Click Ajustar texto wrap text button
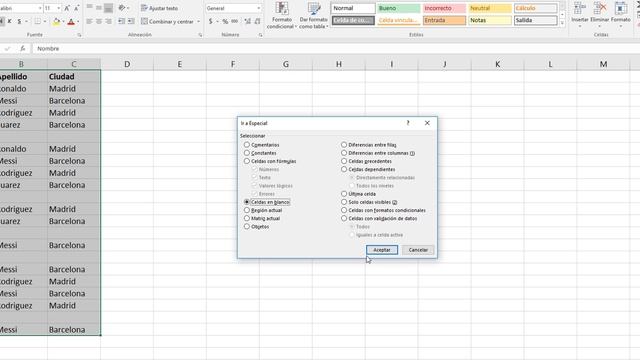 (x=159, y=8)
